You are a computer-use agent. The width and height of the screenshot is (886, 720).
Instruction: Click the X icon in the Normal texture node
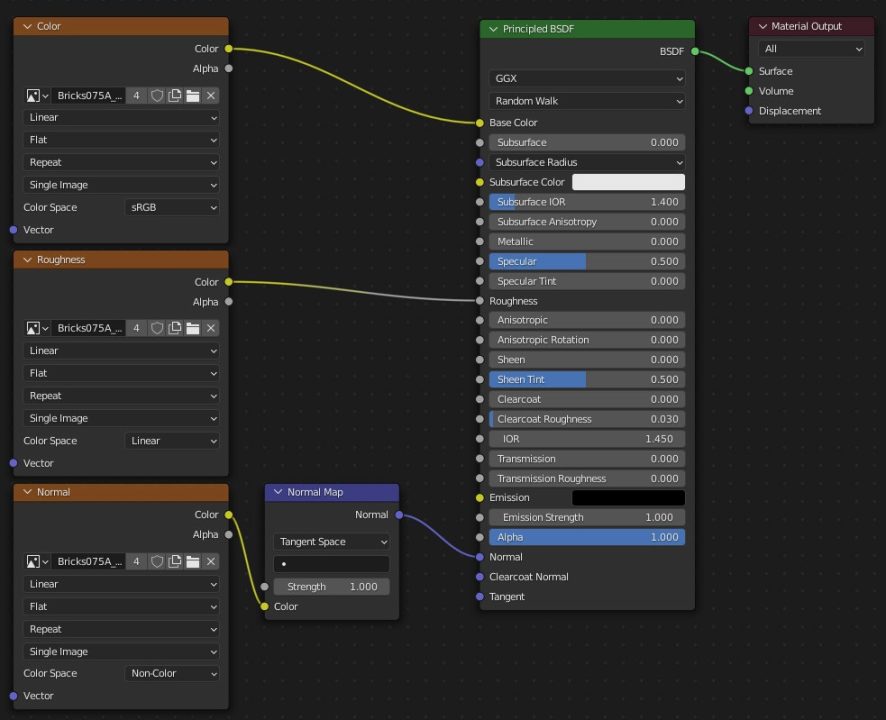point(211,561)
